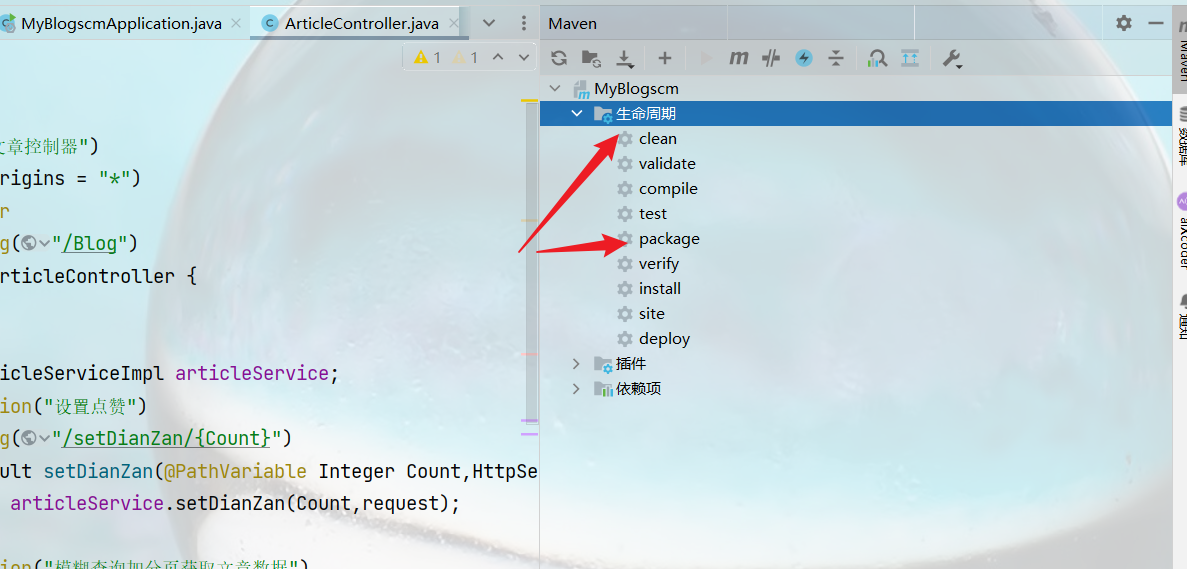Image resolution: width=1187 pixels, height=569 pixels.
Task: Switch to MyBlogscmApplication.java tab
Action: [x=121, y=23]
